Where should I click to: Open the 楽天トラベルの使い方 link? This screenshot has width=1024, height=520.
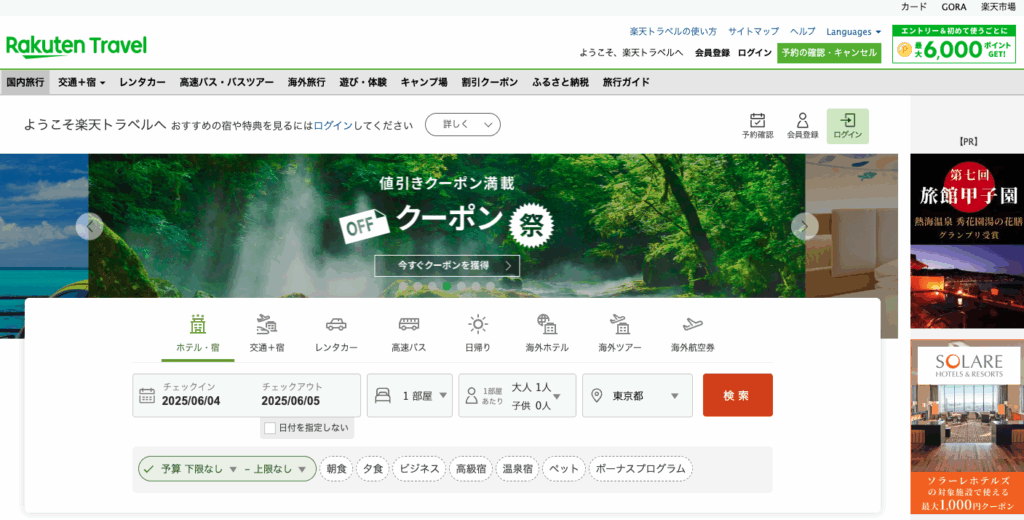(x=673, y=31)
